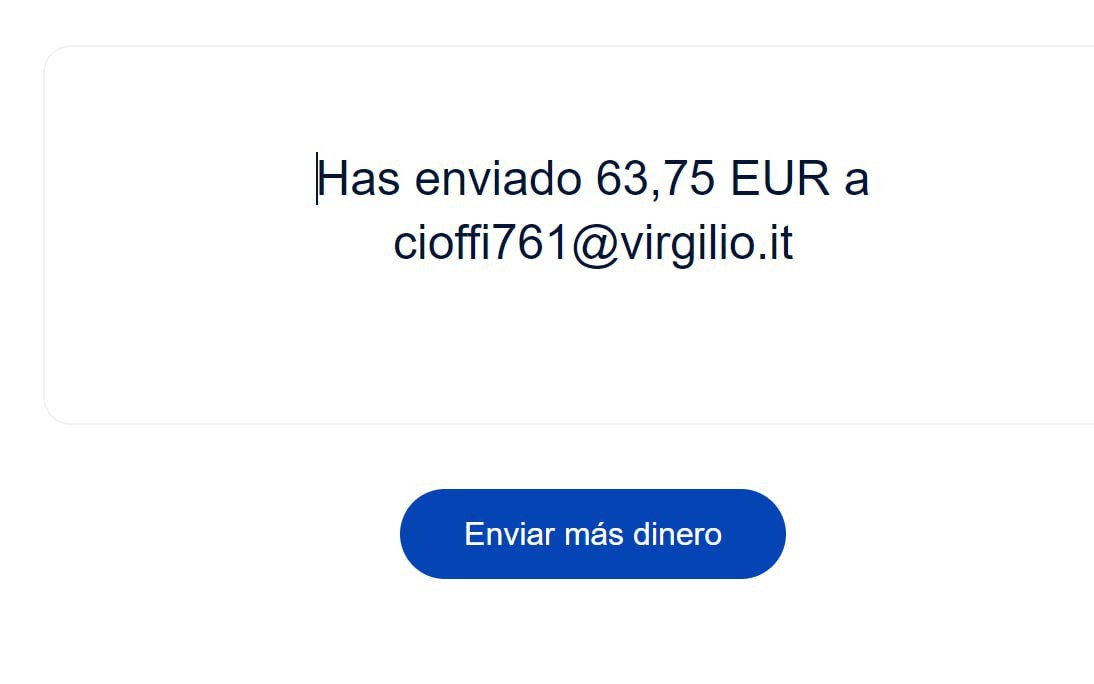
Task: Click the word EUR in the heading
Action: point(779,178)
